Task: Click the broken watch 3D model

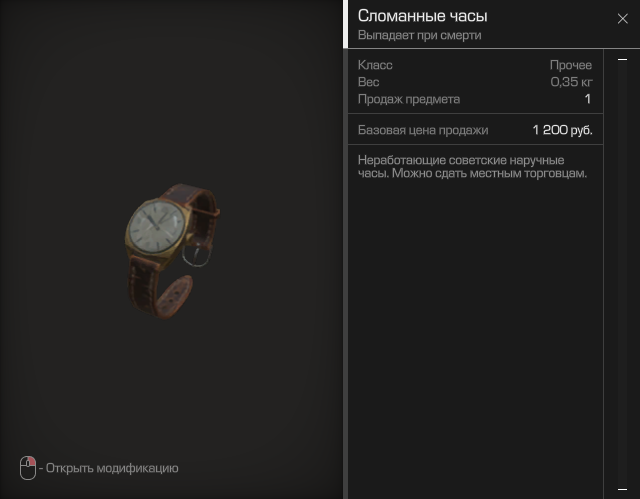Action: pyautogui.click(x=172, y=251)
